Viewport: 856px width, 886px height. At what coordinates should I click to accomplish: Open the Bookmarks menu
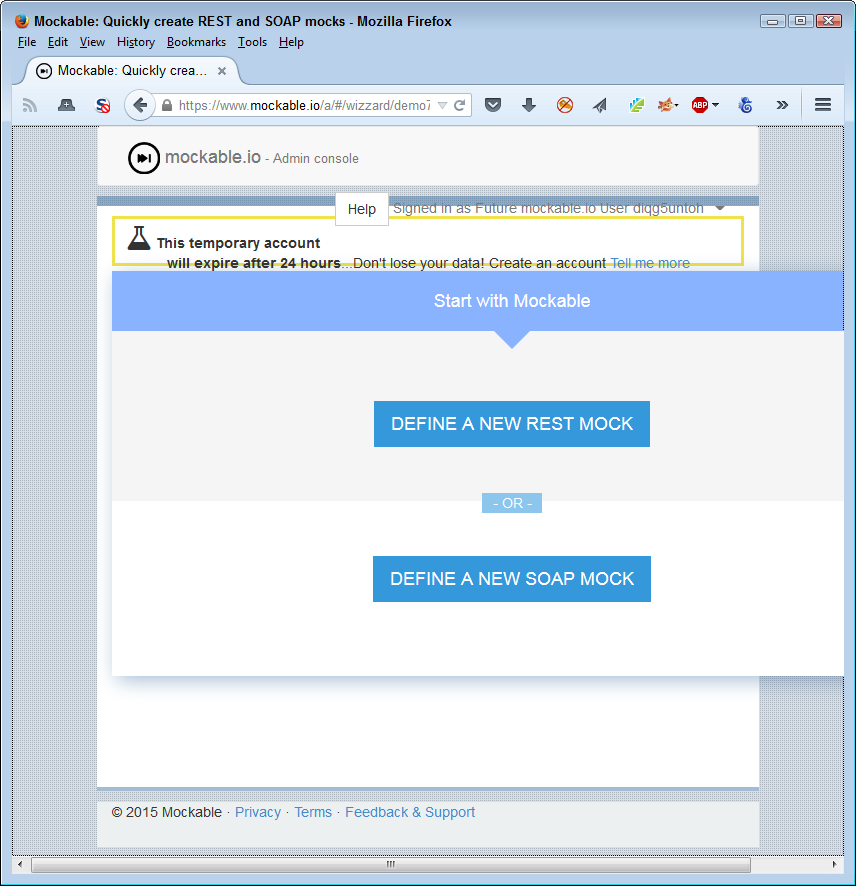(x=196, y=42)
